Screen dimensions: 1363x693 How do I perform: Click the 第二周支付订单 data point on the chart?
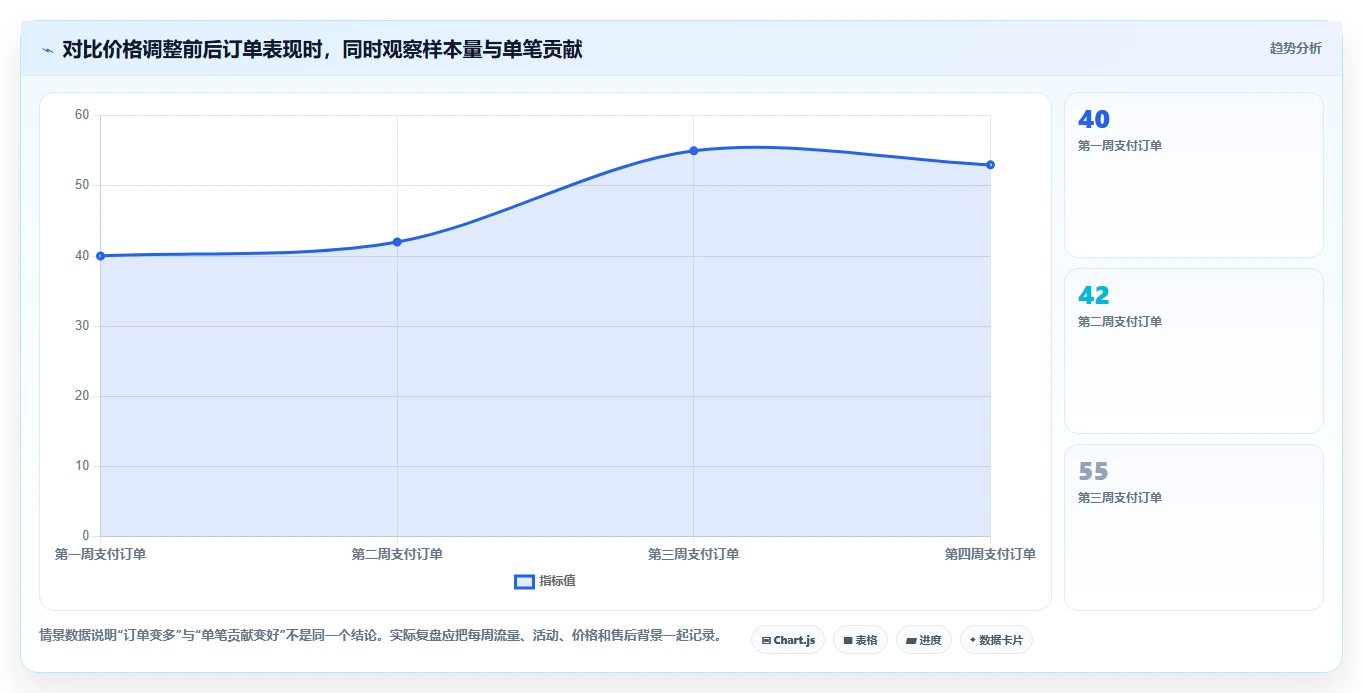click(x=397, y=242)
